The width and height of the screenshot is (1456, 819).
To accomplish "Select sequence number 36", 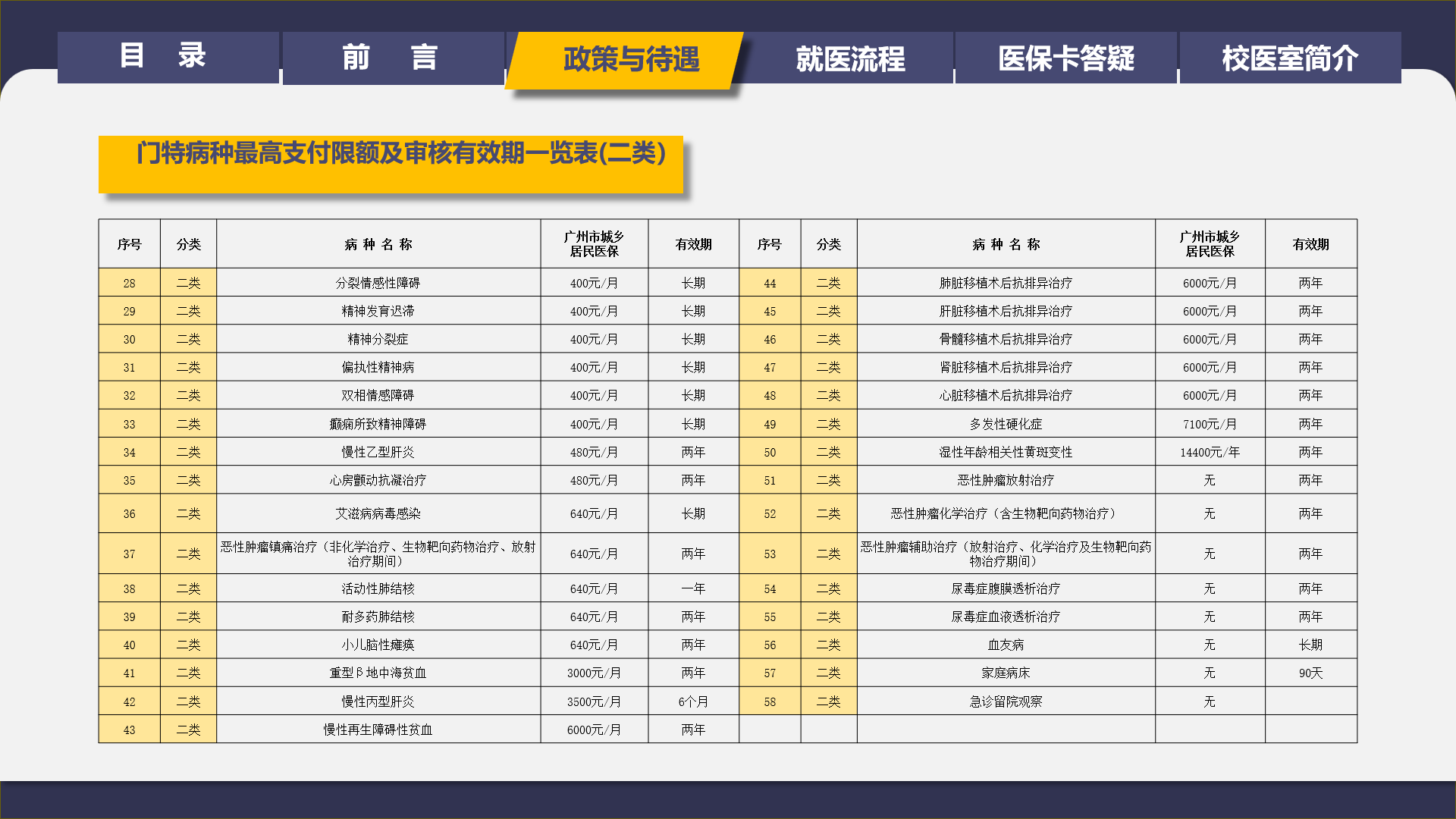I will tap(130, 513).
